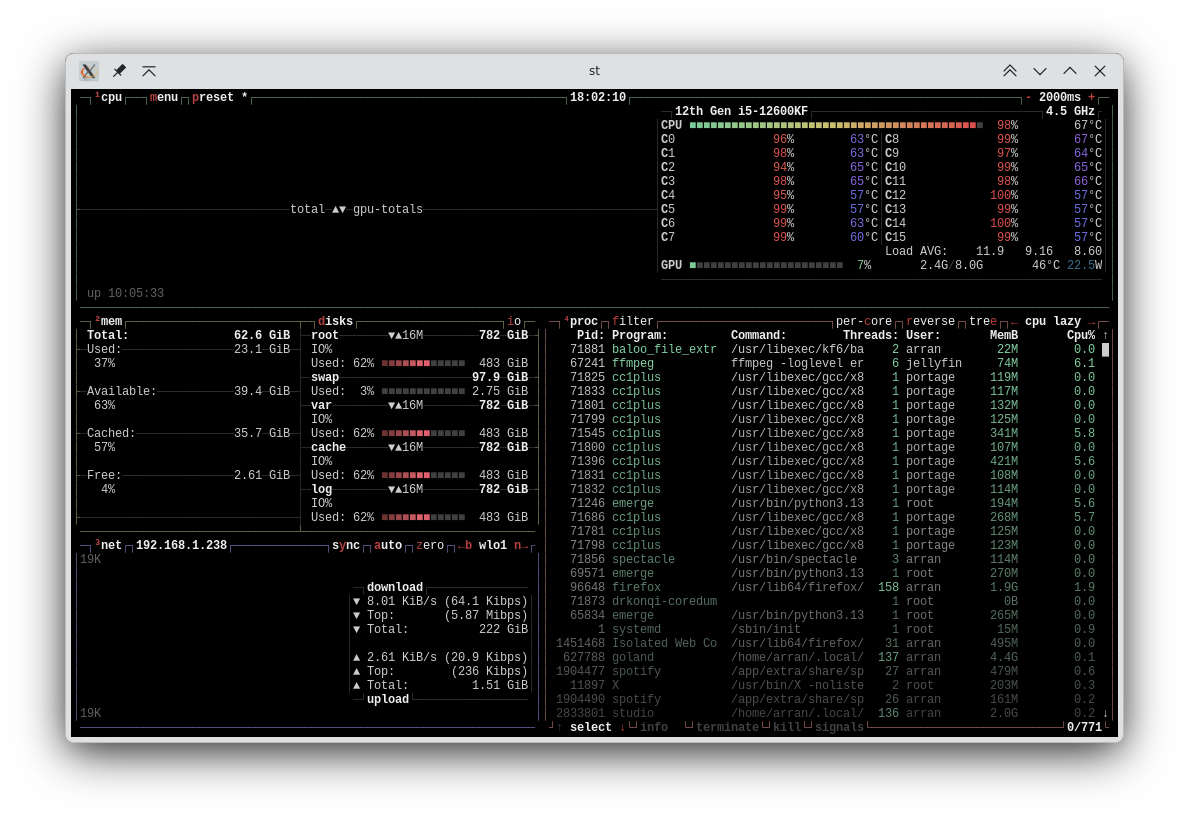Click the uptime 10:05:33 text
Screen dimensions: 1189x820
[125, 294]
